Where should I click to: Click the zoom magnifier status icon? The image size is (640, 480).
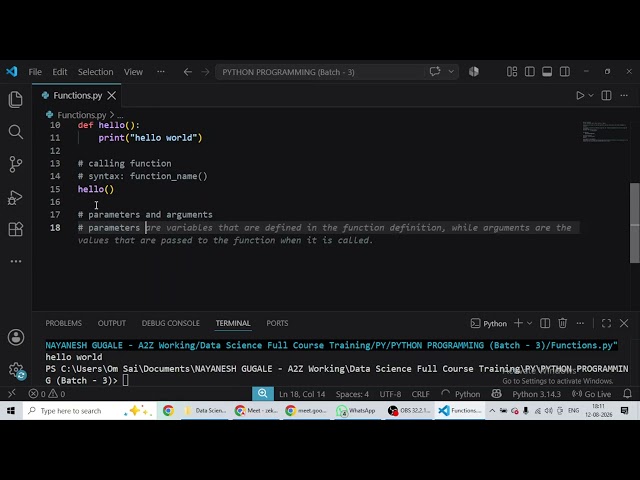pyautogui.click(x=262, y=393)
